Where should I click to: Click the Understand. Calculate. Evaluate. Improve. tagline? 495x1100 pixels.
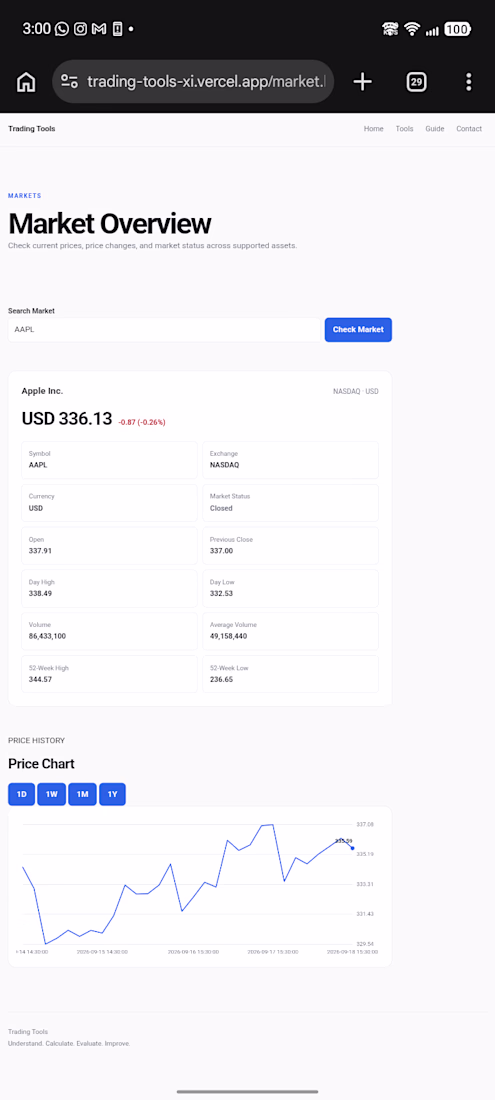[x=69, y=1044]
